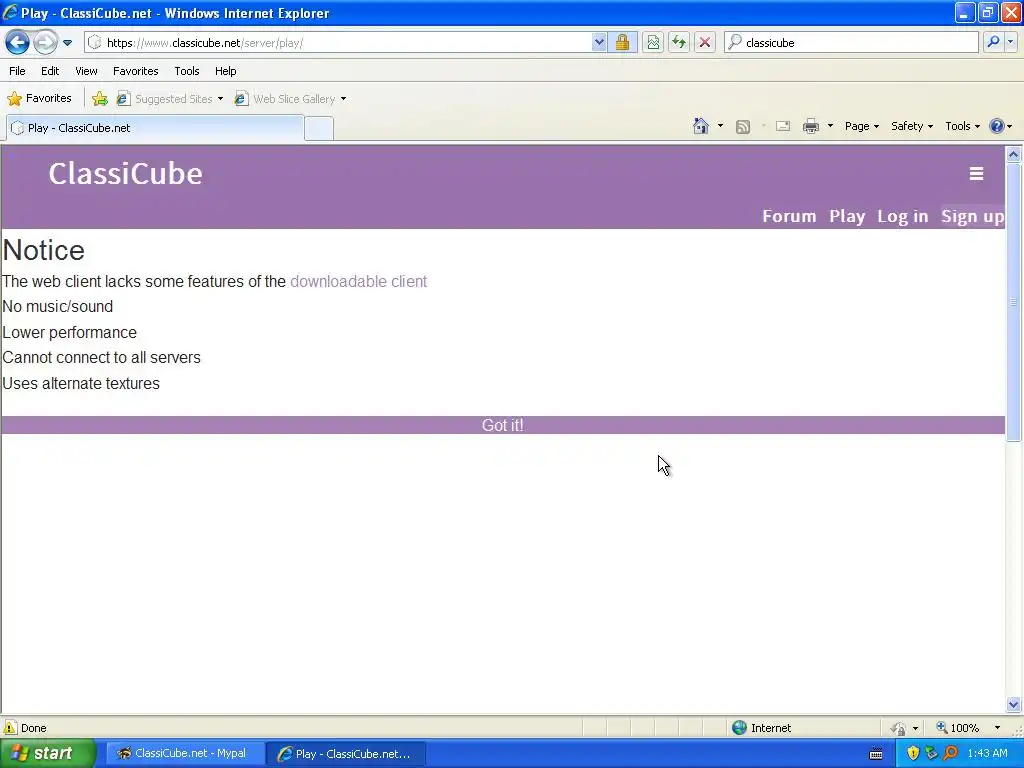The image size is (1024, 768).
Task: Open the Windows start button
Action: pyautogui.click(x=48, y=753)
